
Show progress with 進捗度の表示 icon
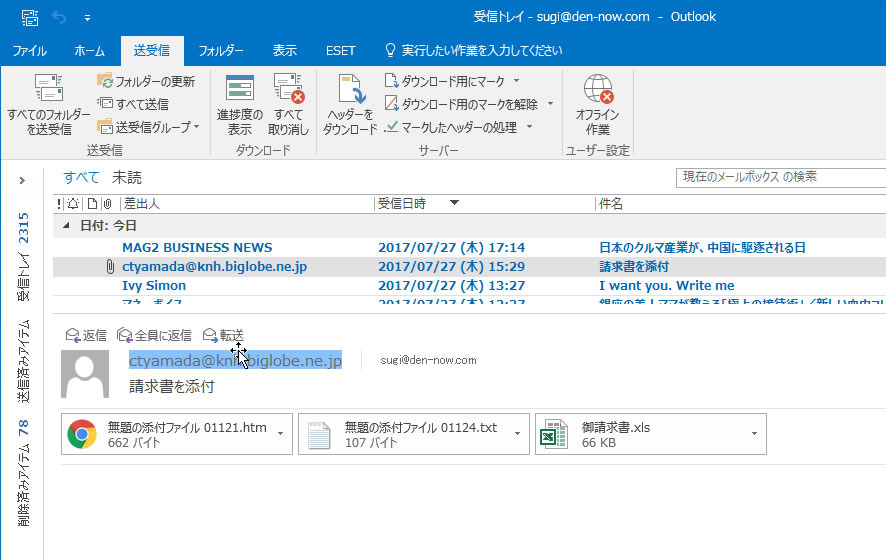click(240, 89)
